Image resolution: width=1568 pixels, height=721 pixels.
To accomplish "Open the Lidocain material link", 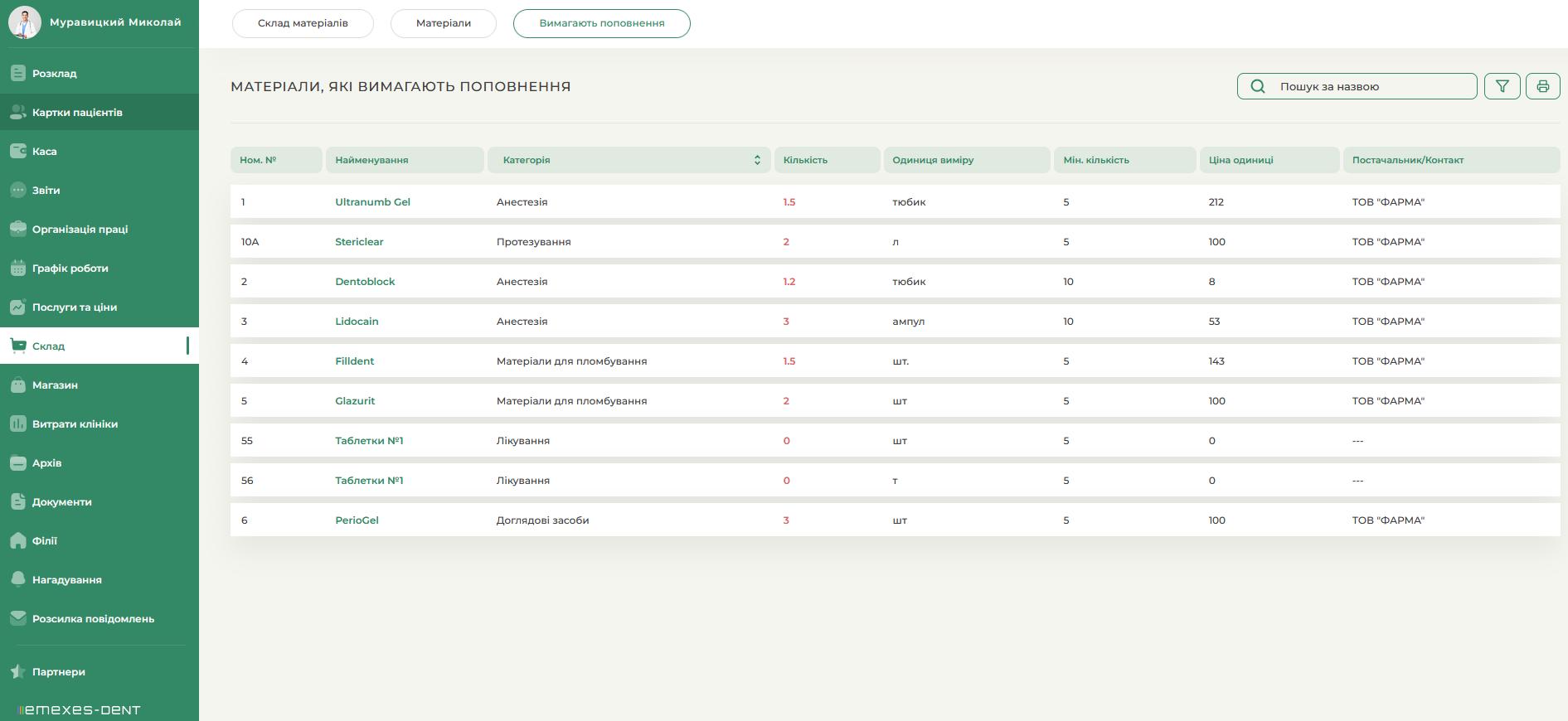I will tap(357, 321).
